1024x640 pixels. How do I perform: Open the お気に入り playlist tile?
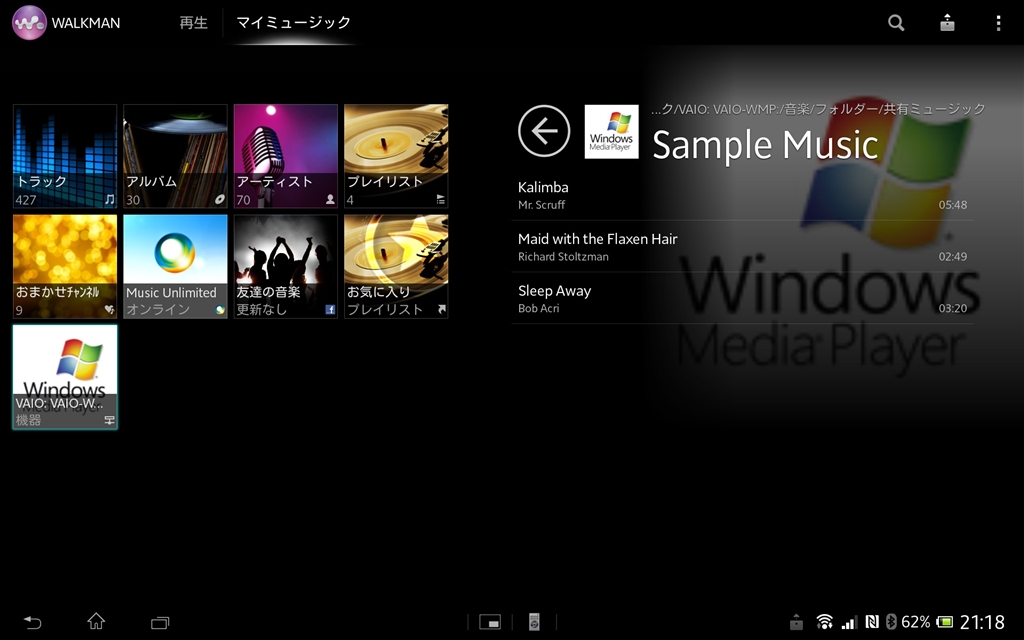pos(396,266)
